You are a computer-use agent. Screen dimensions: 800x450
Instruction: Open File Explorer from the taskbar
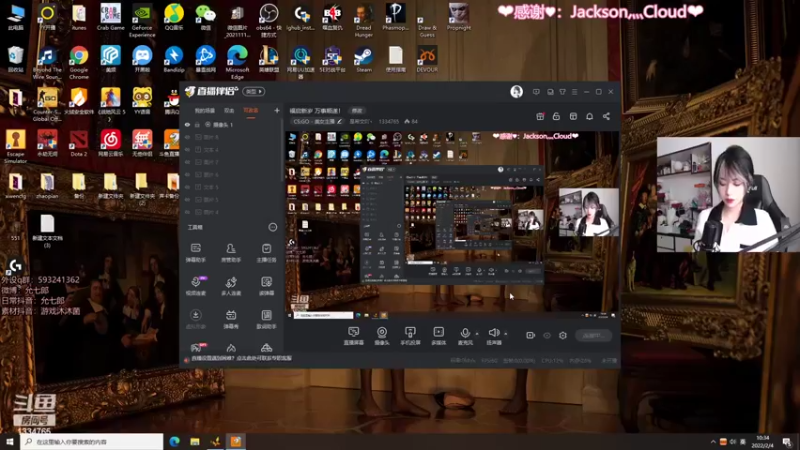[195, 441]
